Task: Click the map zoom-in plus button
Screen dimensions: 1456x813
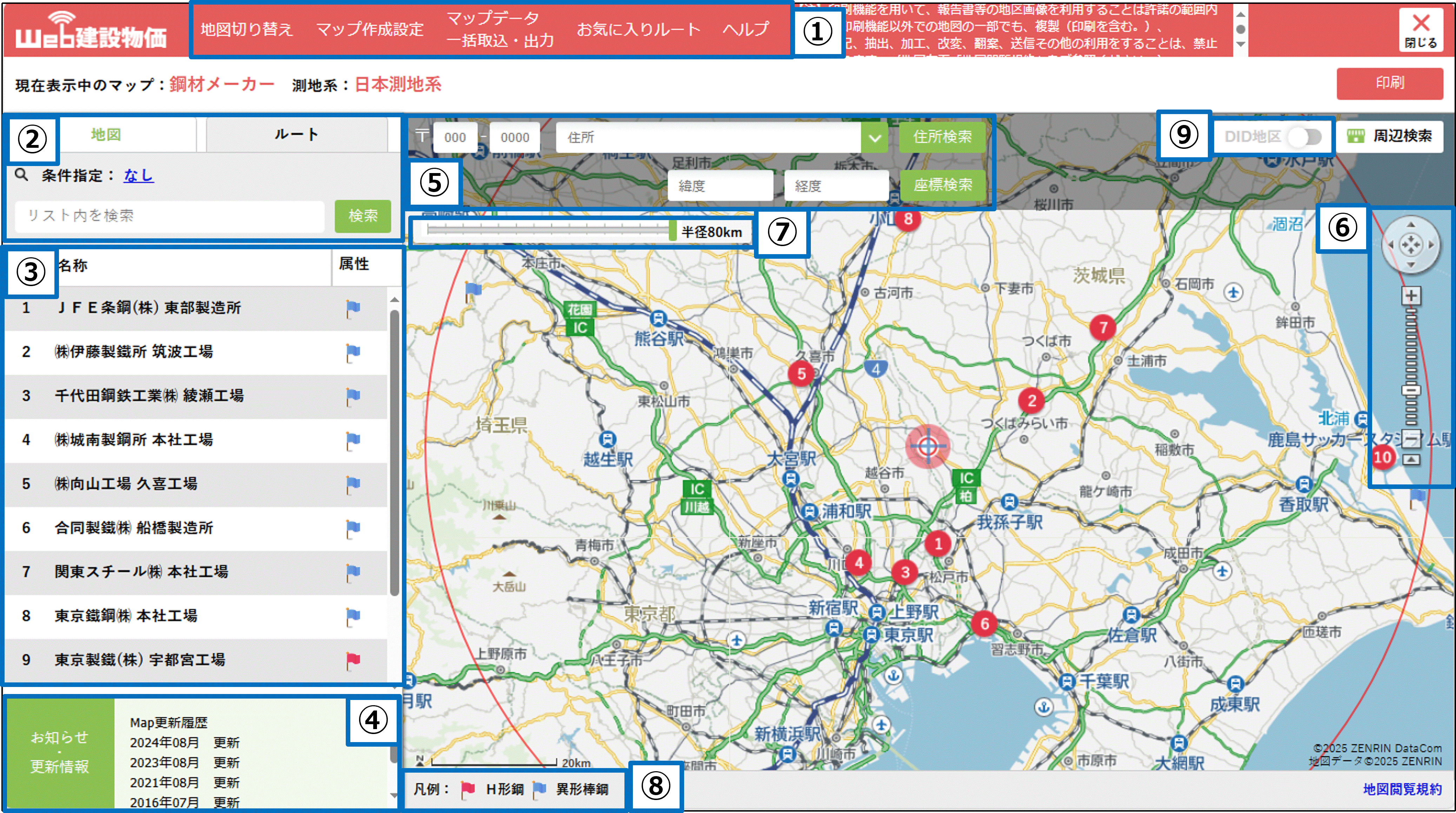Action: (x=1411, y=295)
